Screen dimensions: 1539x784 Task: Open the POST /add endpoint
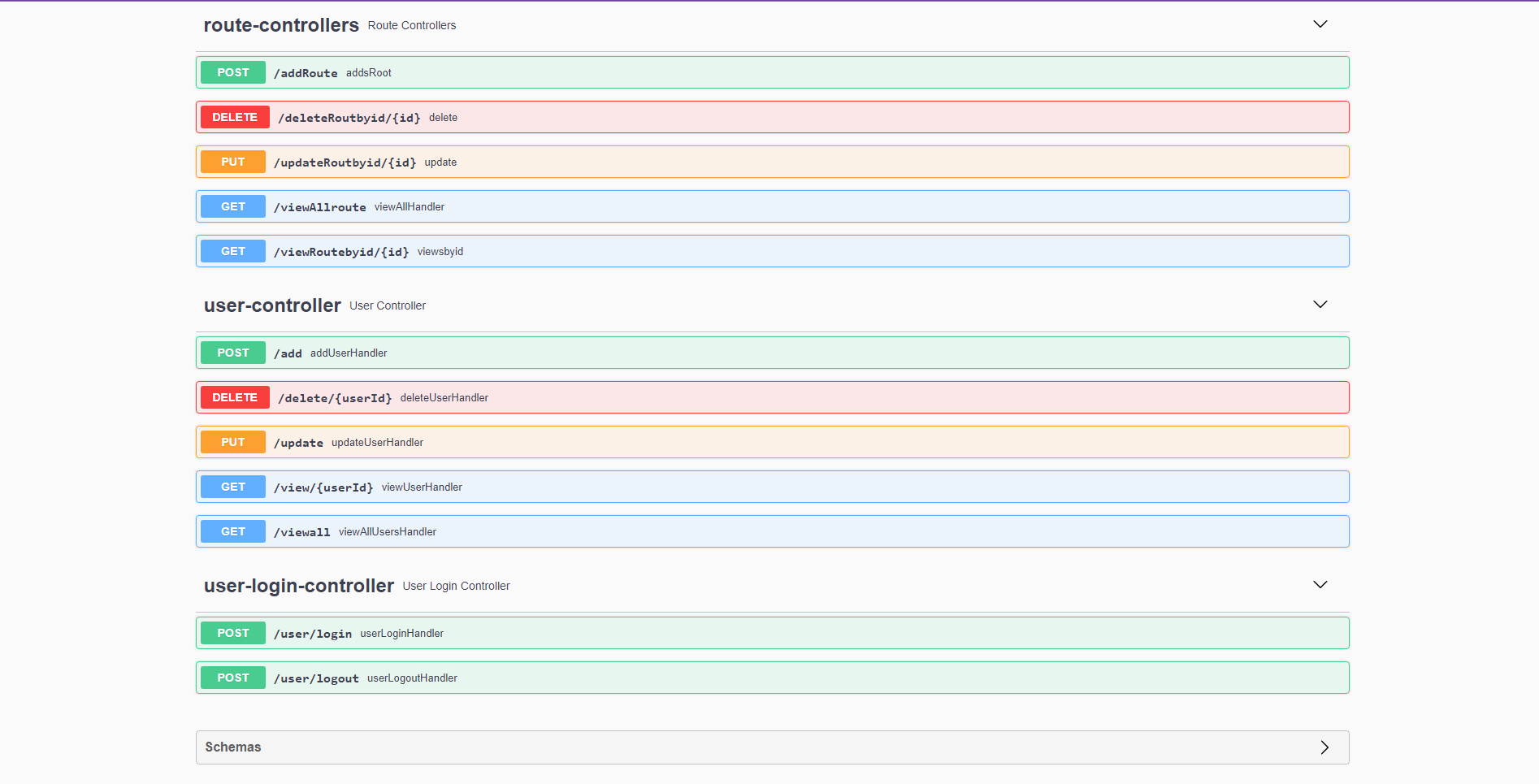[772, 353]
